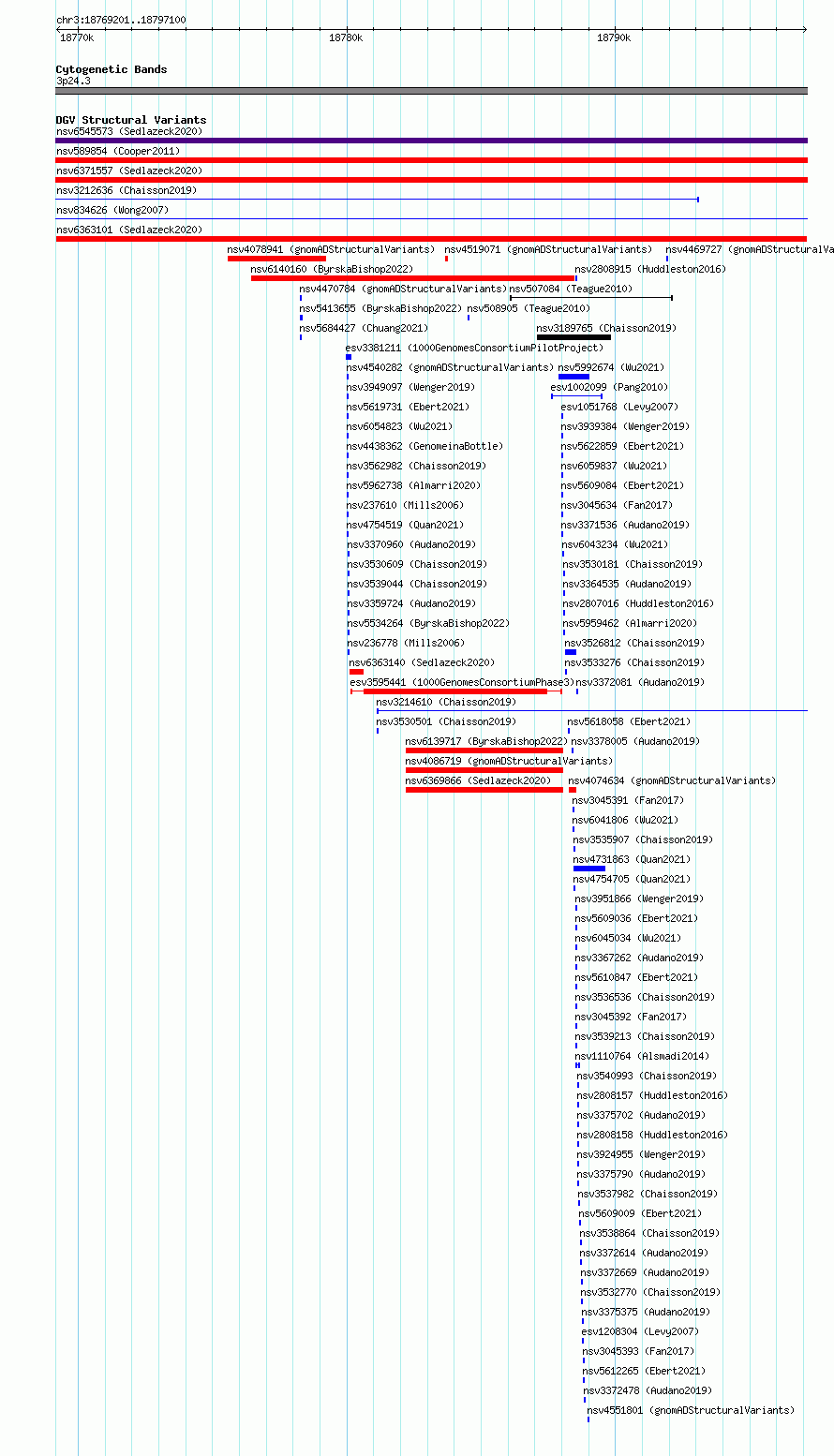
Task: Open nsv3045391 (Fan2017) variant
Action: point(628,800)
